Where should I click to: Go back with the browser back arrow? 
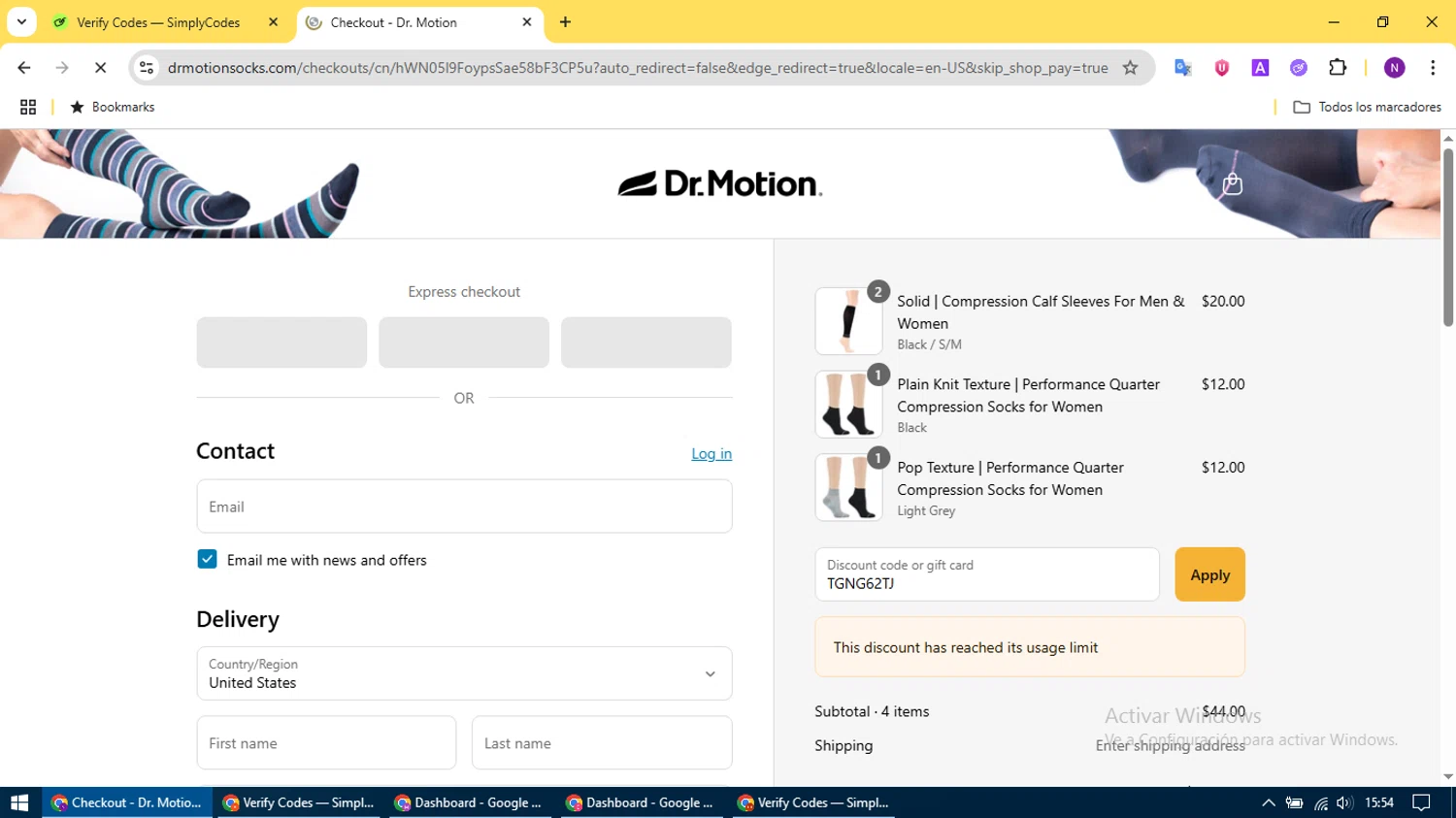pyautogui.click(x=24, y=68)
